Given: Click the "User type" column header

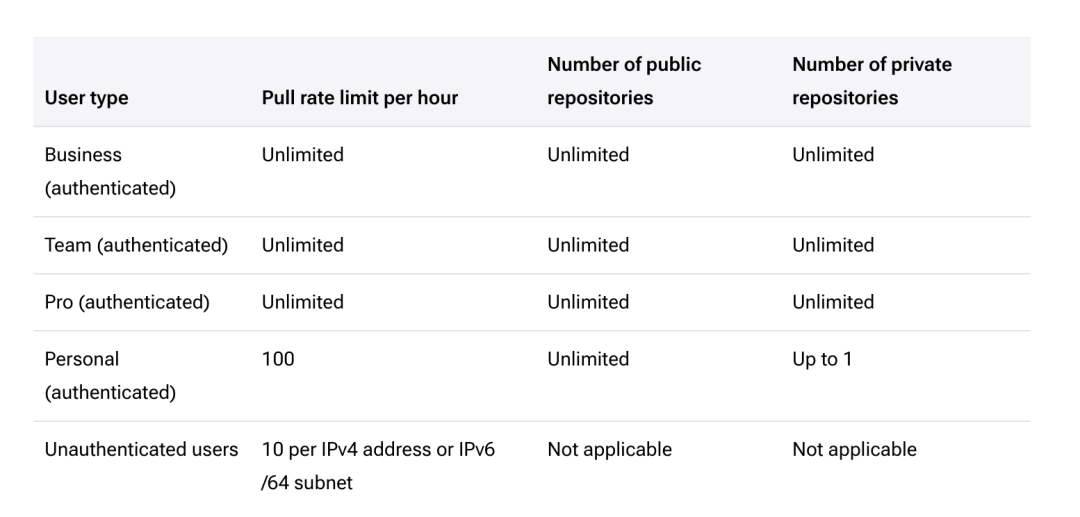Looking at the screenshot, I should click(x=86, y=98).
